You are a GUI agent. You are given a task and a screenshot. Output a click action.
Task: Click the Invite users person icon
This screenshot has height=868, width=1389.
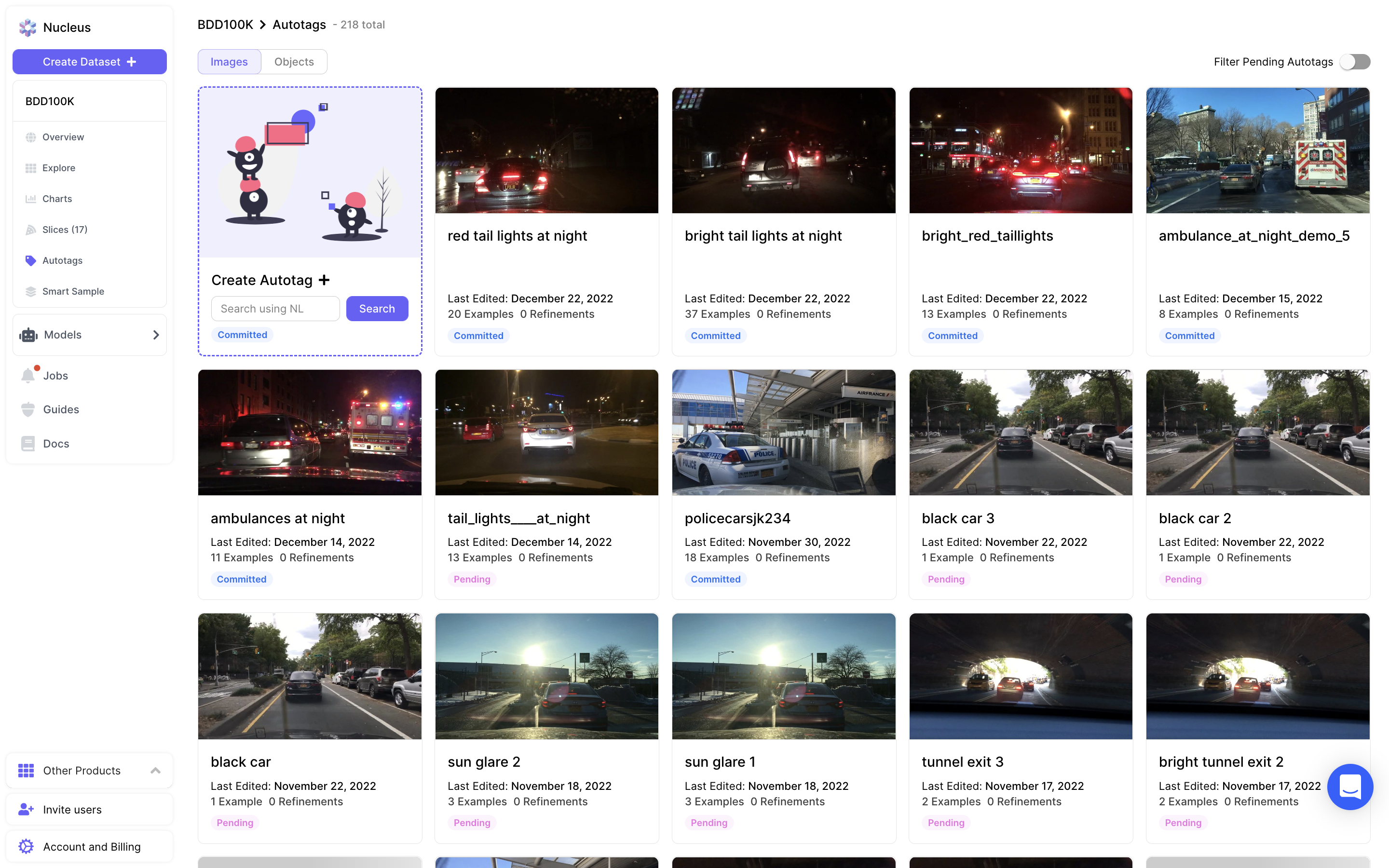point(26,810)
